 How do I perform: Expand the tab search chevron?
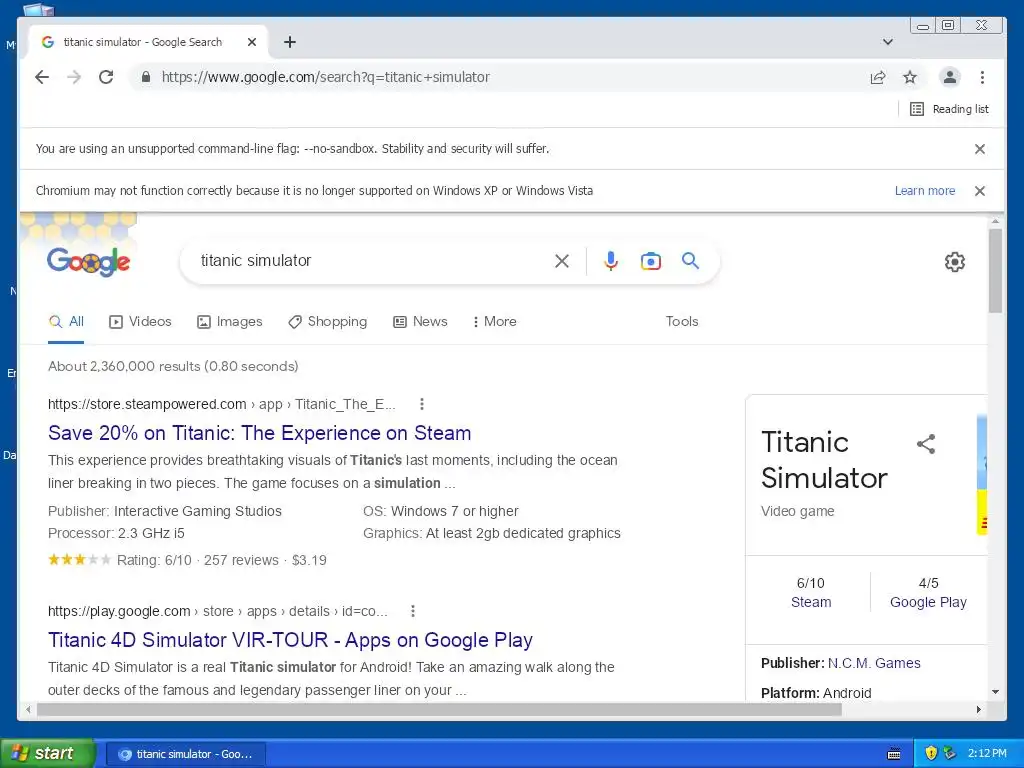pyautogui.click(x=888, y=42)
